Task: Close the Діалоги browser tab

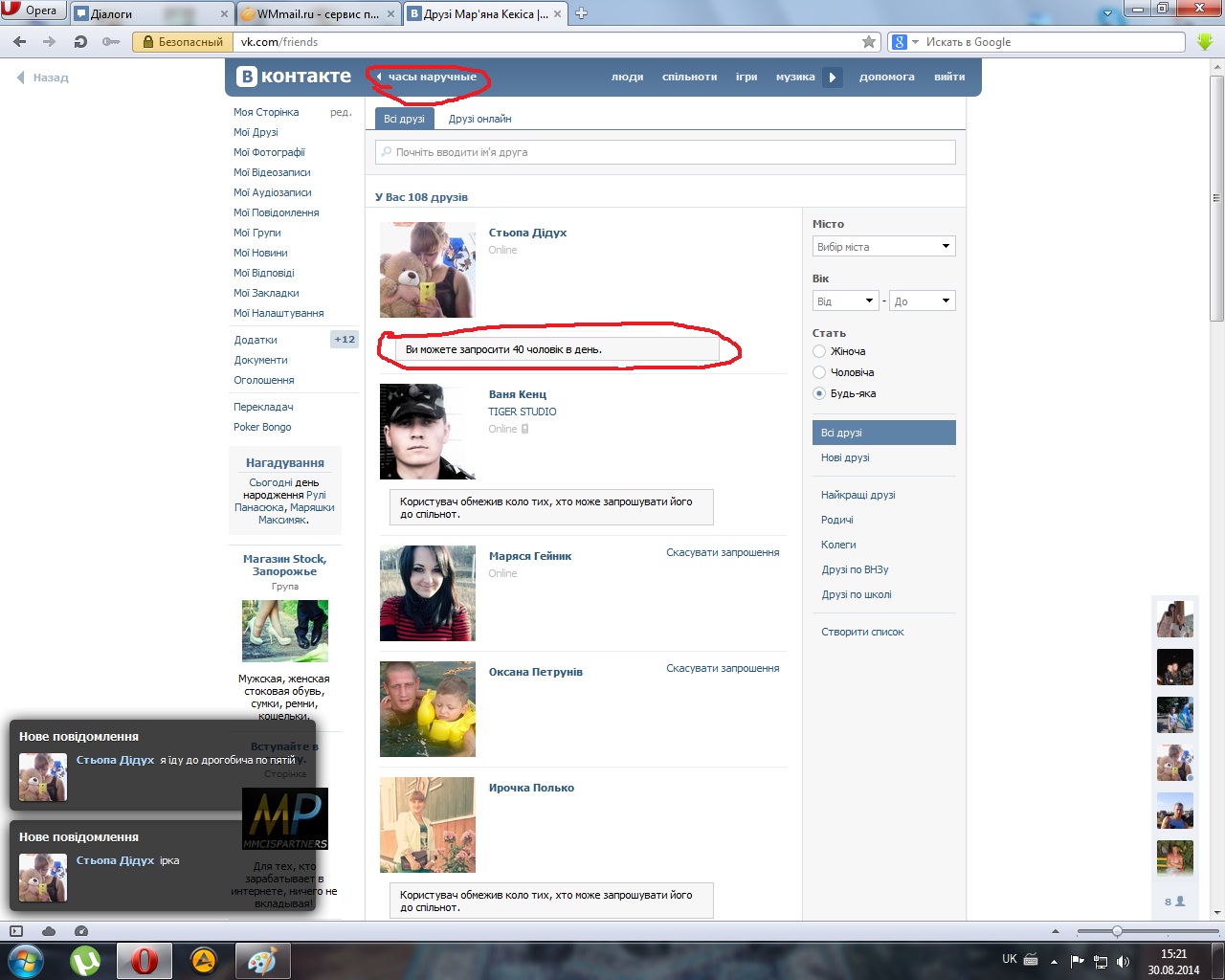Action: [x=225, y=14]
